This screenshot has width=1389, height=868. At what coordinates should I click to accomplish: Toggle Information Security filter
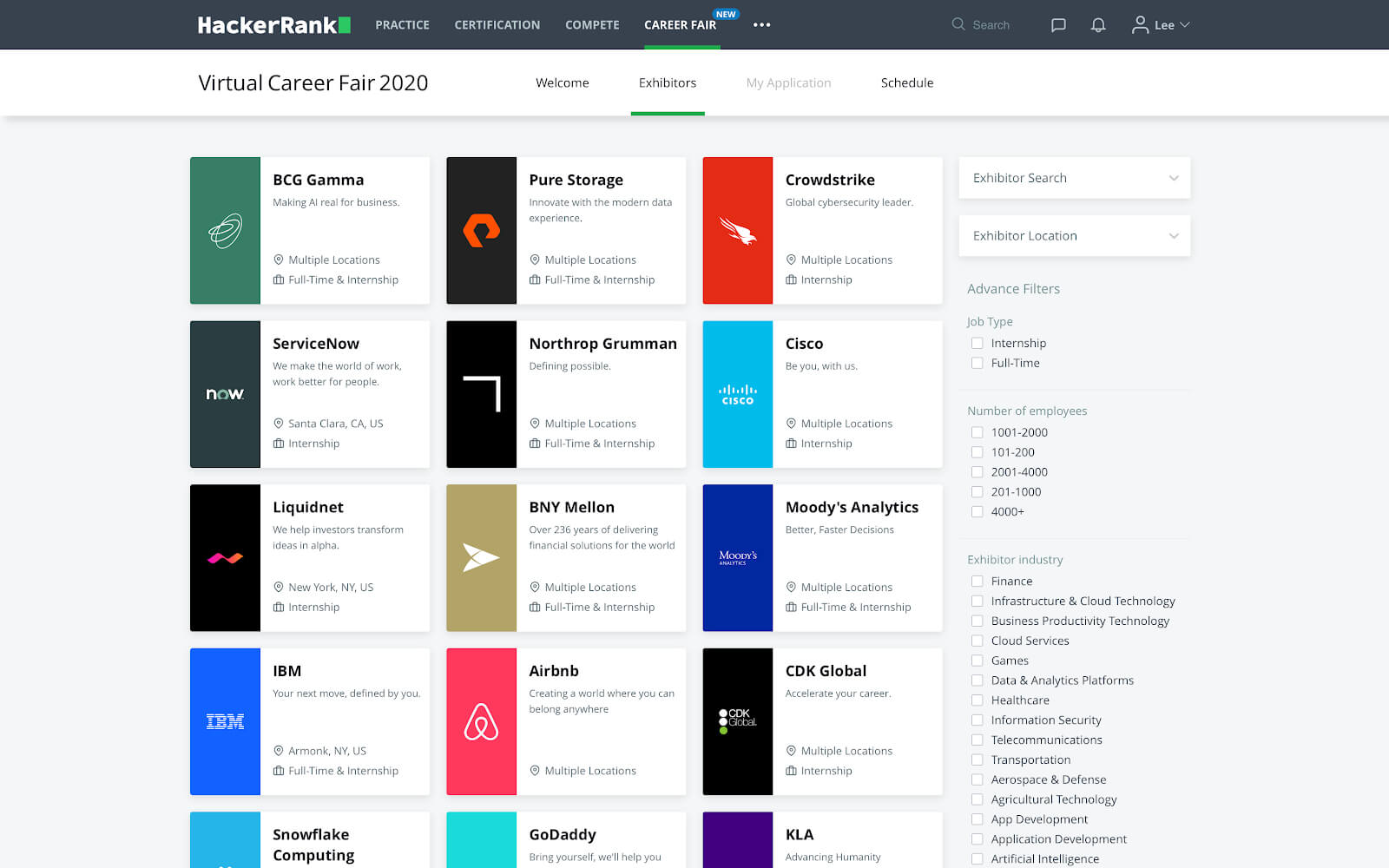point(978,720)
